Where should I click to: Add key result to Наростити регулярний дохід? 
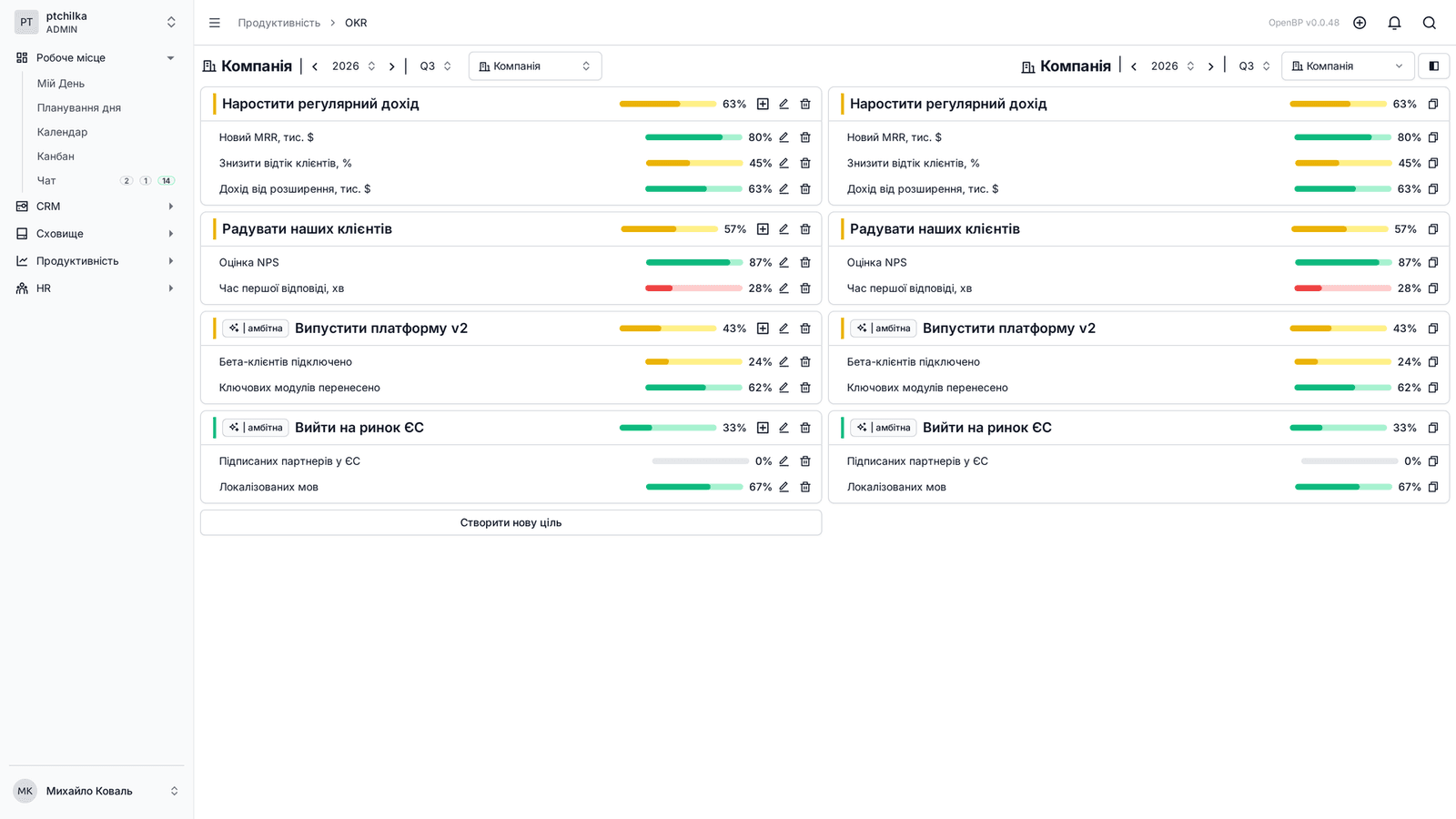763,104
